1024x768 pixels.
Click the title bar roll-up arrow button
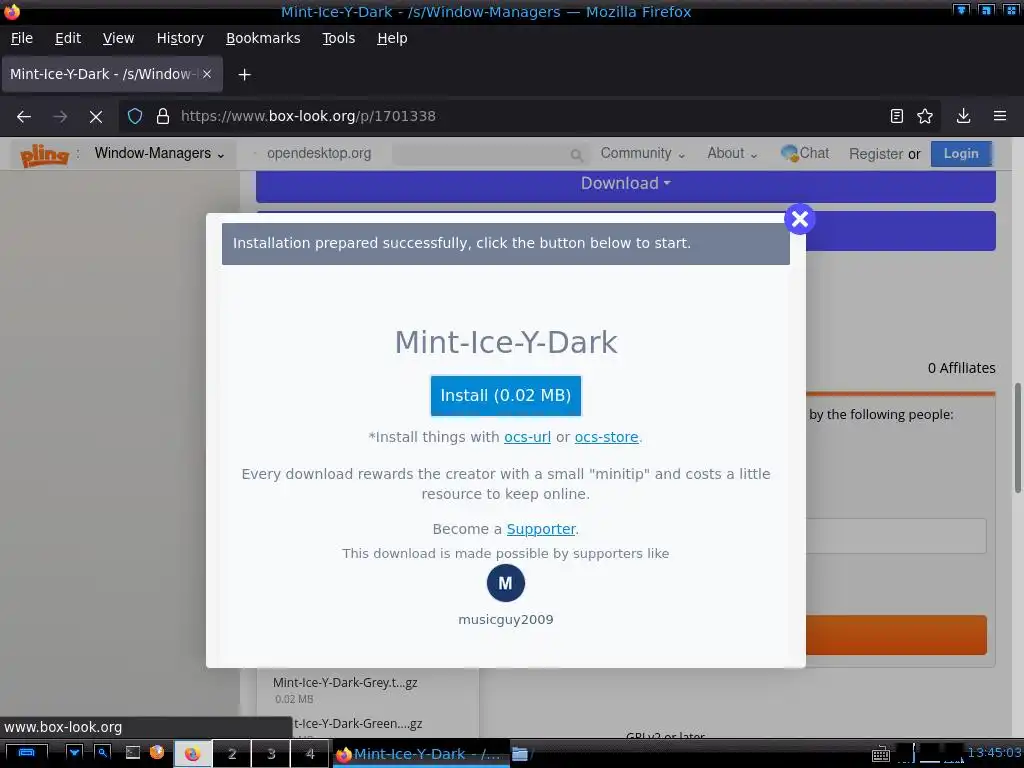coord(961,10)
